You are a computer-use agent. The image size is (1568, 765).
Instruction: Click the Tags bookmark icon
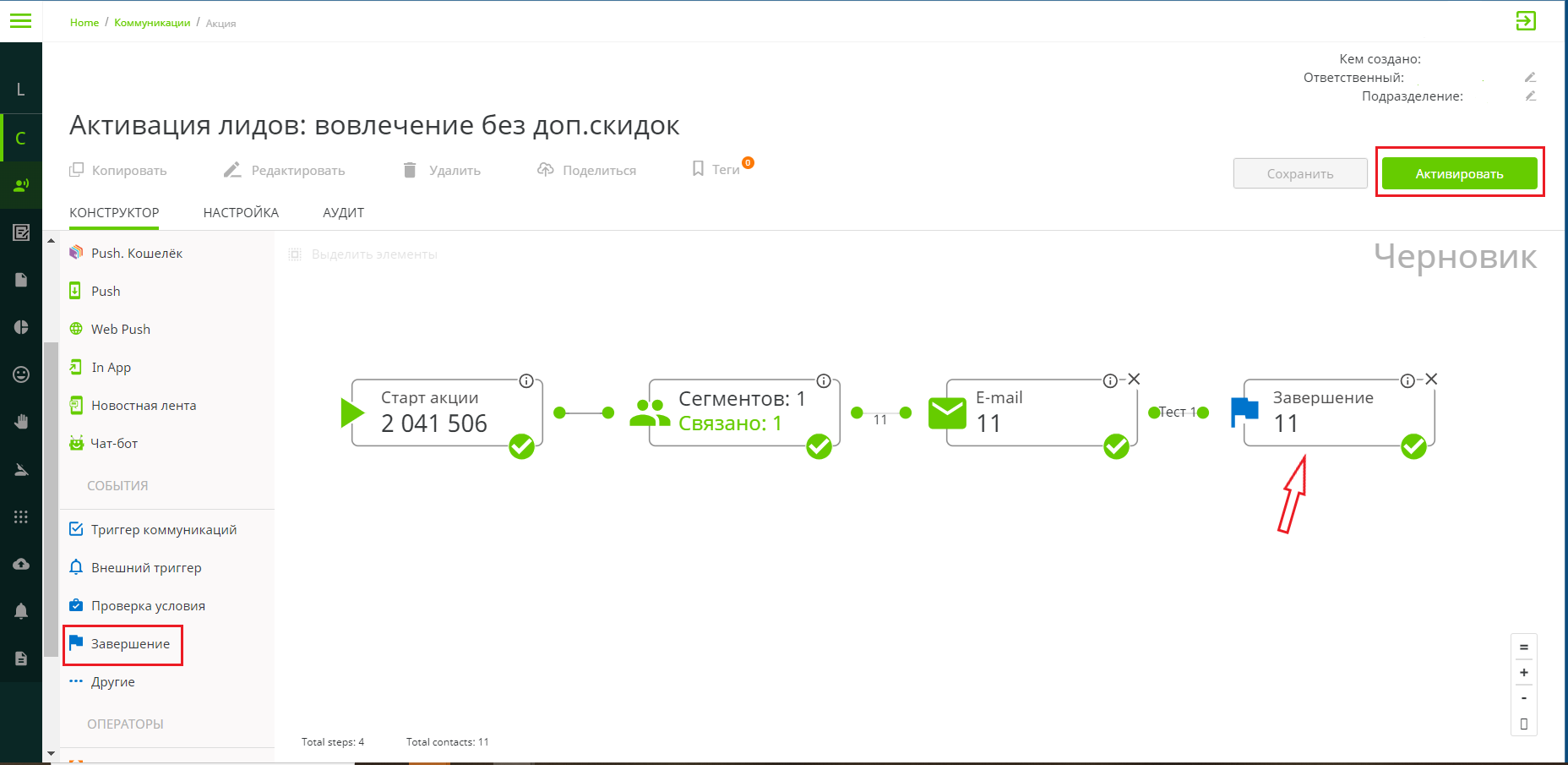(x=698, y=169)
